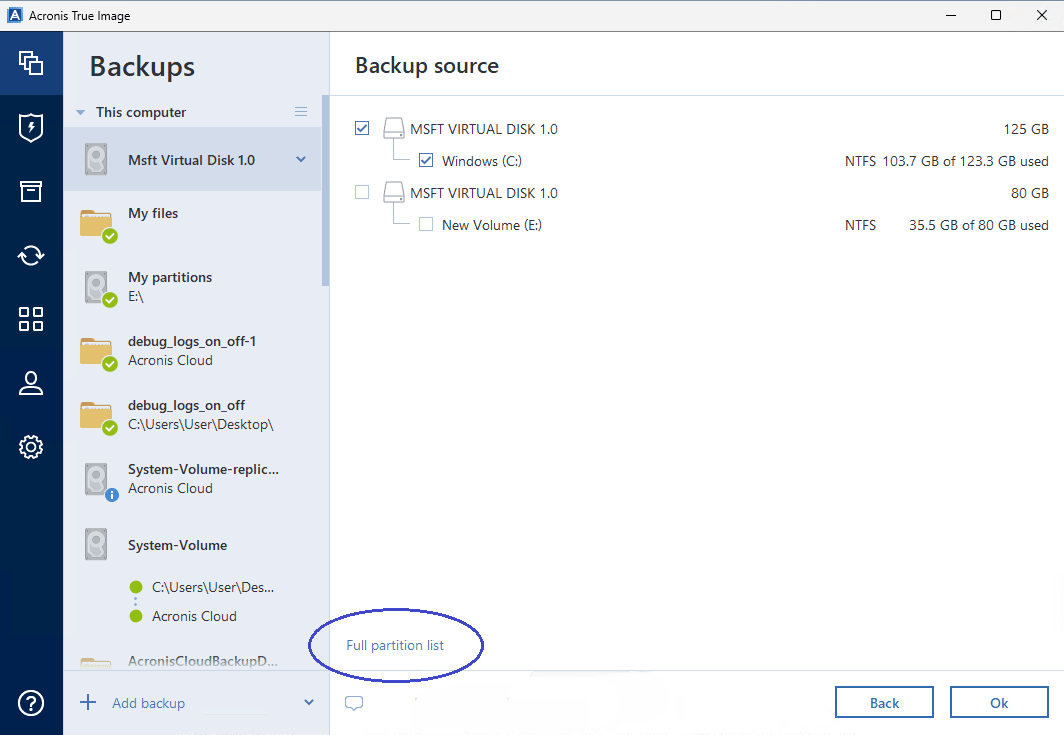Uncheck the Windows (C:) partition

pos(426,160)
